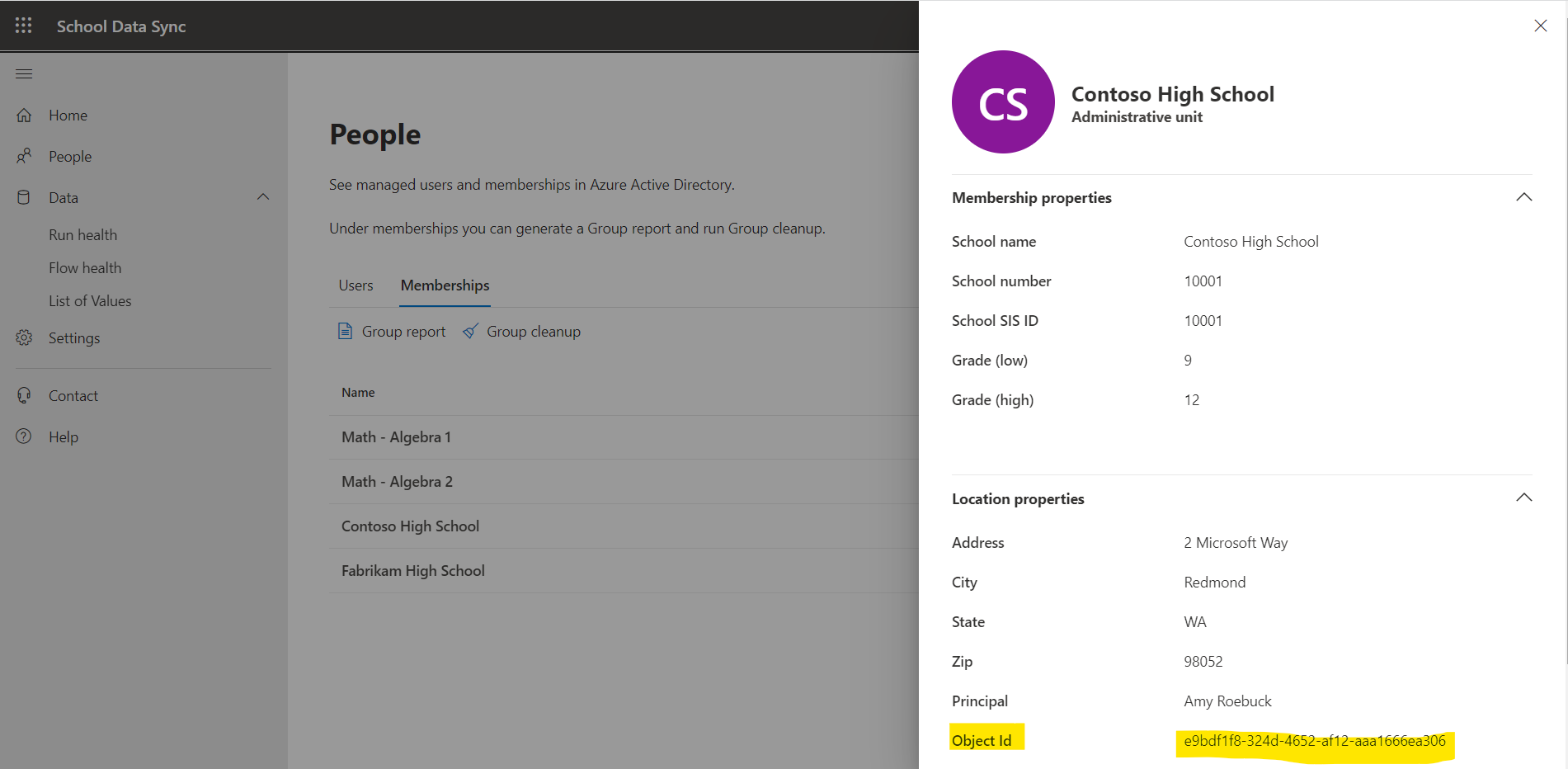Select the Math - Algebra 1 row

pos(624,436)
